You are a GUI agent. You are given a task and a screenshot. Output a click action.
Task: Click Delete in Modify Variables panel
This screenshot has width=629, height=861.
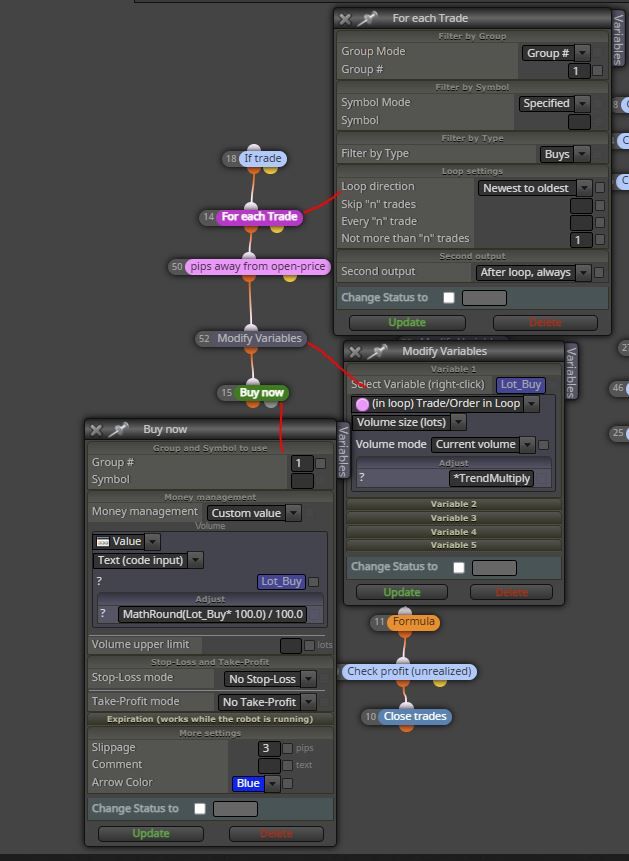point(511,592)
